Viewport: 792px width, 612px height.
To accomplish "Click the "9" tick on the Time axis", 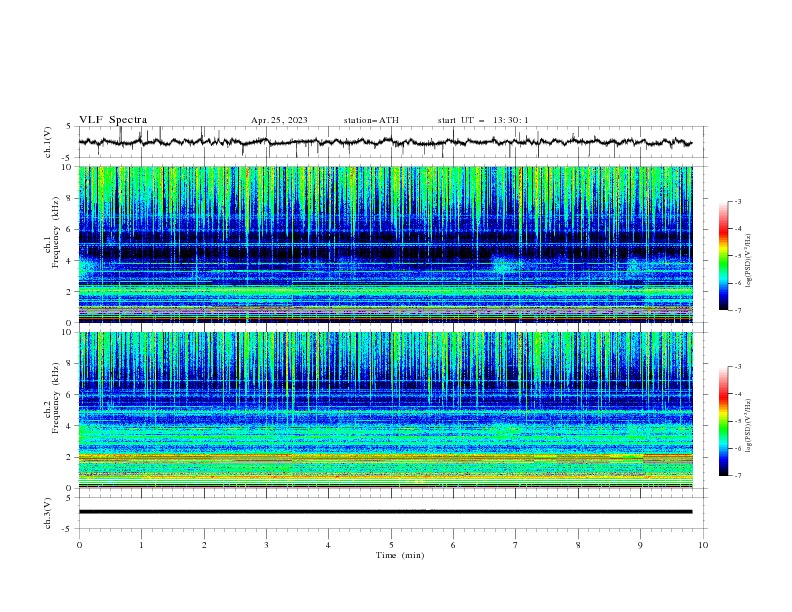I will click(x=640, y=545).
